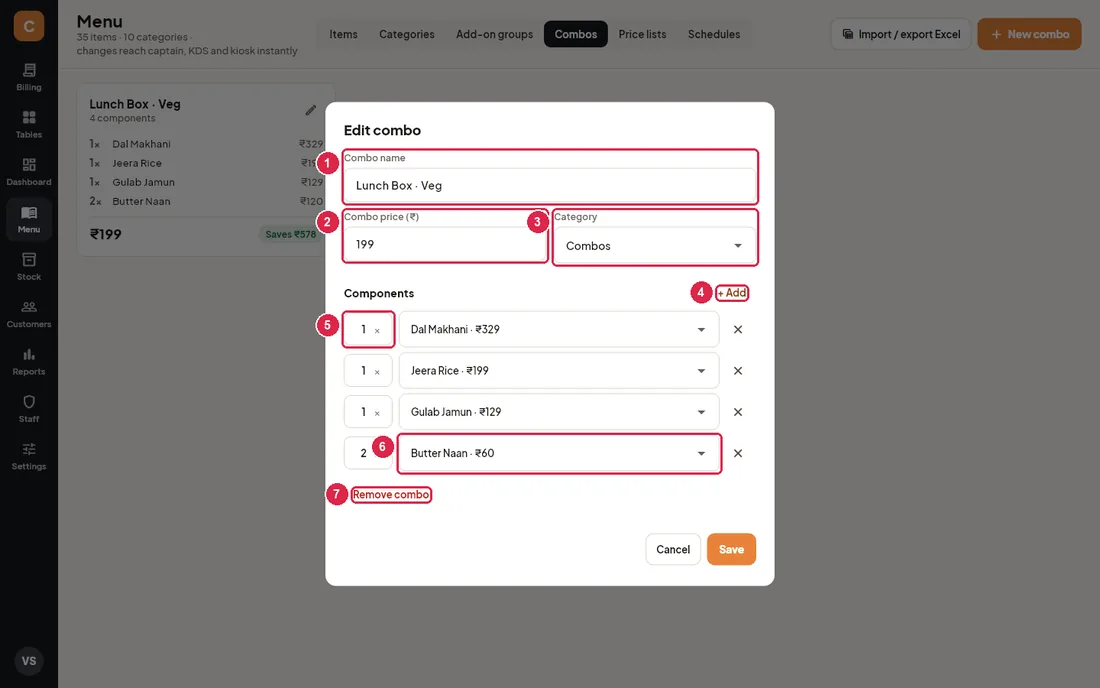The height and width of the screenshot is (688, 1100).
Task: Click the orange C app logo
Action: (x=29, y=26)
